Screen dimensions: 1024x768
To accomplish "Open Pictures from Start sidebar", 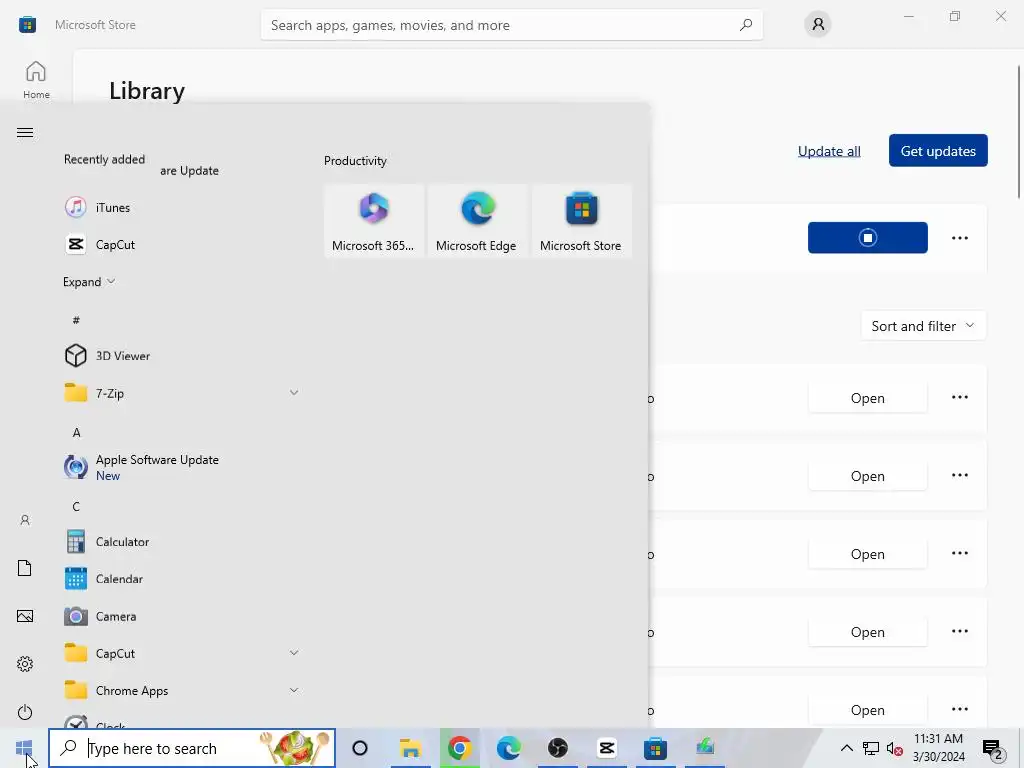I will [25, 616].
